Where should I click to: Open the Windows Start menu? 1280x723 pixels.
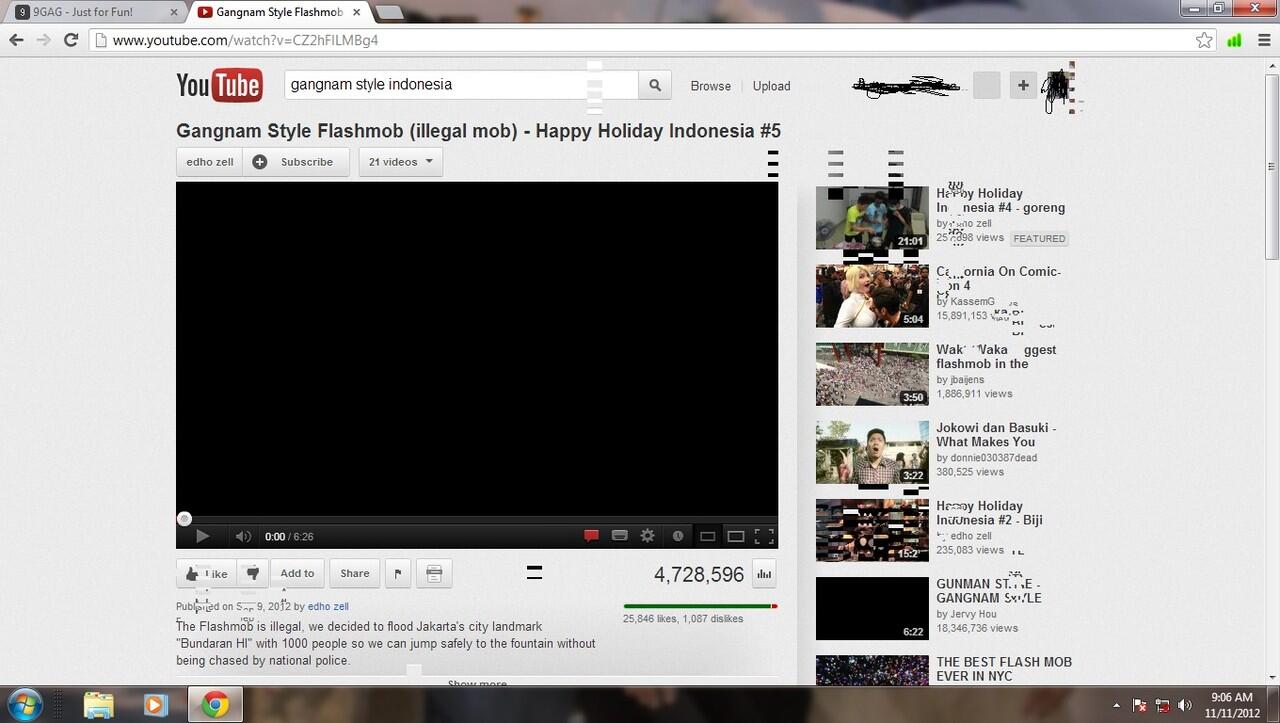[x=23, y=705]
